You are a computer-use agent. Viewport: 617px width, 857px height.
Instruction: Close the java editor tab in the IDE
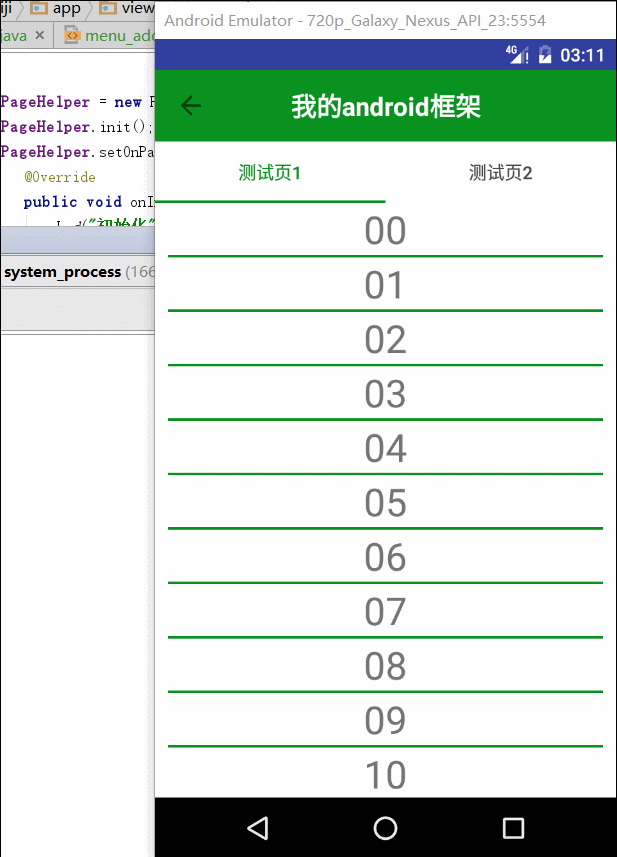(x=39, y=36)
